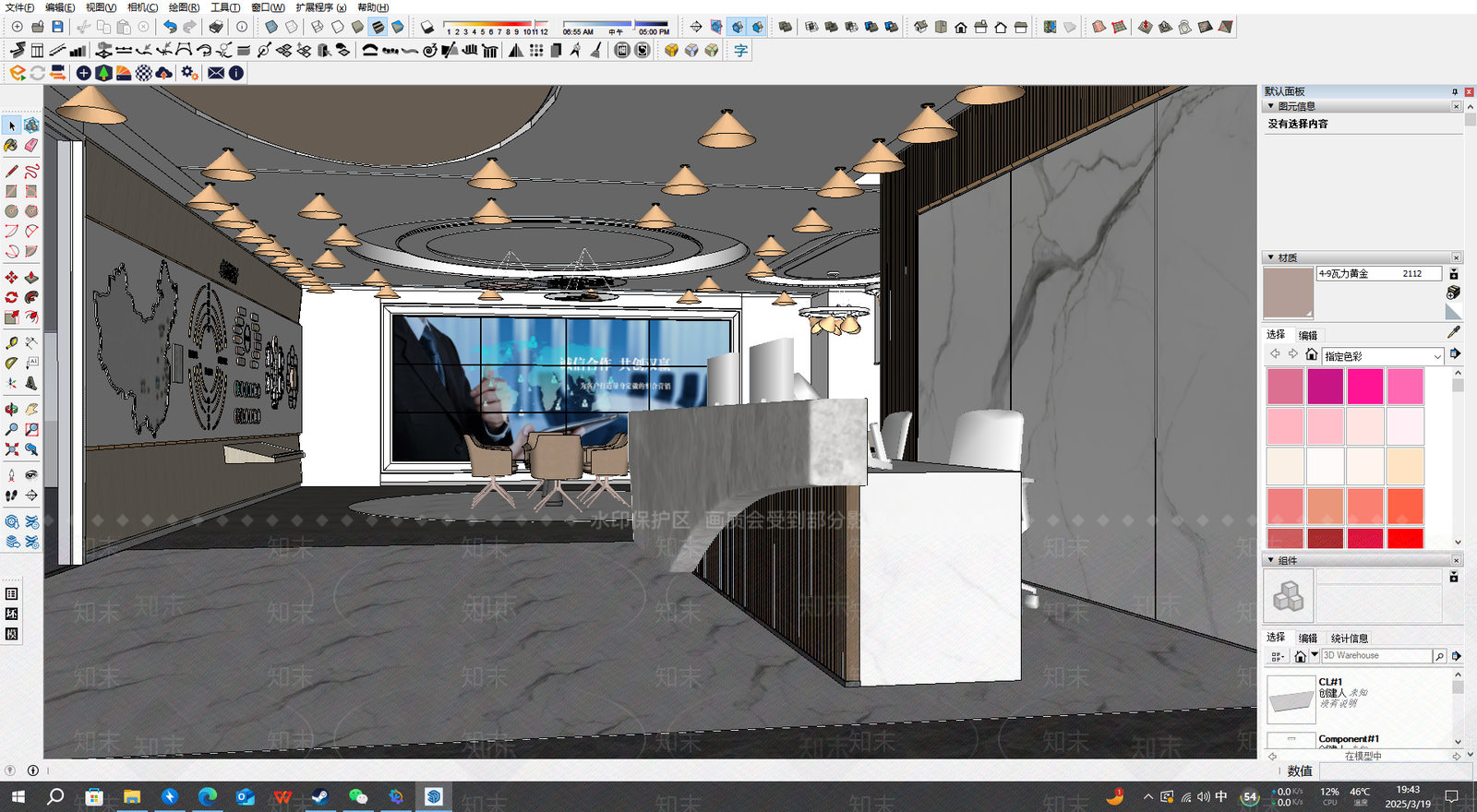This screenshot has height=812, width=1477.
Task: Toggle the shadows display button
Action: (426, 27)
